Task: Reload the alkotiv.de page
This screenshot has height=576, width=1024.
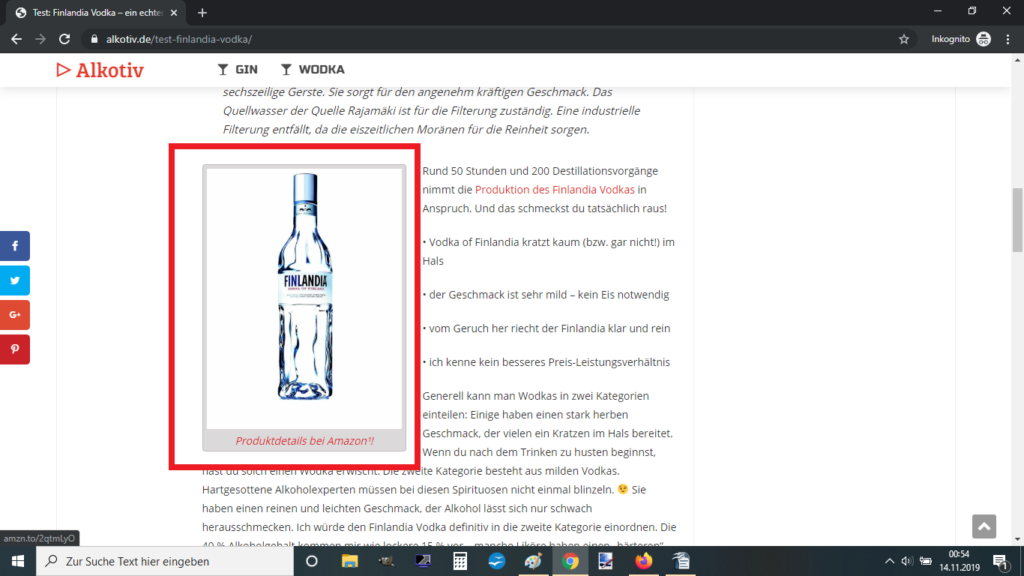Action: (x=64, y=39)
